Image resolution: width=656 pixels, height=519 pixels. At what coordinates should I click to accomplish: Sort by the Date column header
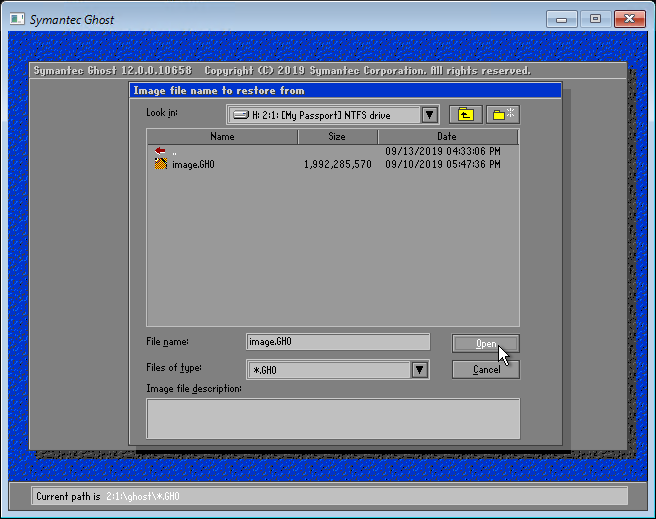(448, 137)
